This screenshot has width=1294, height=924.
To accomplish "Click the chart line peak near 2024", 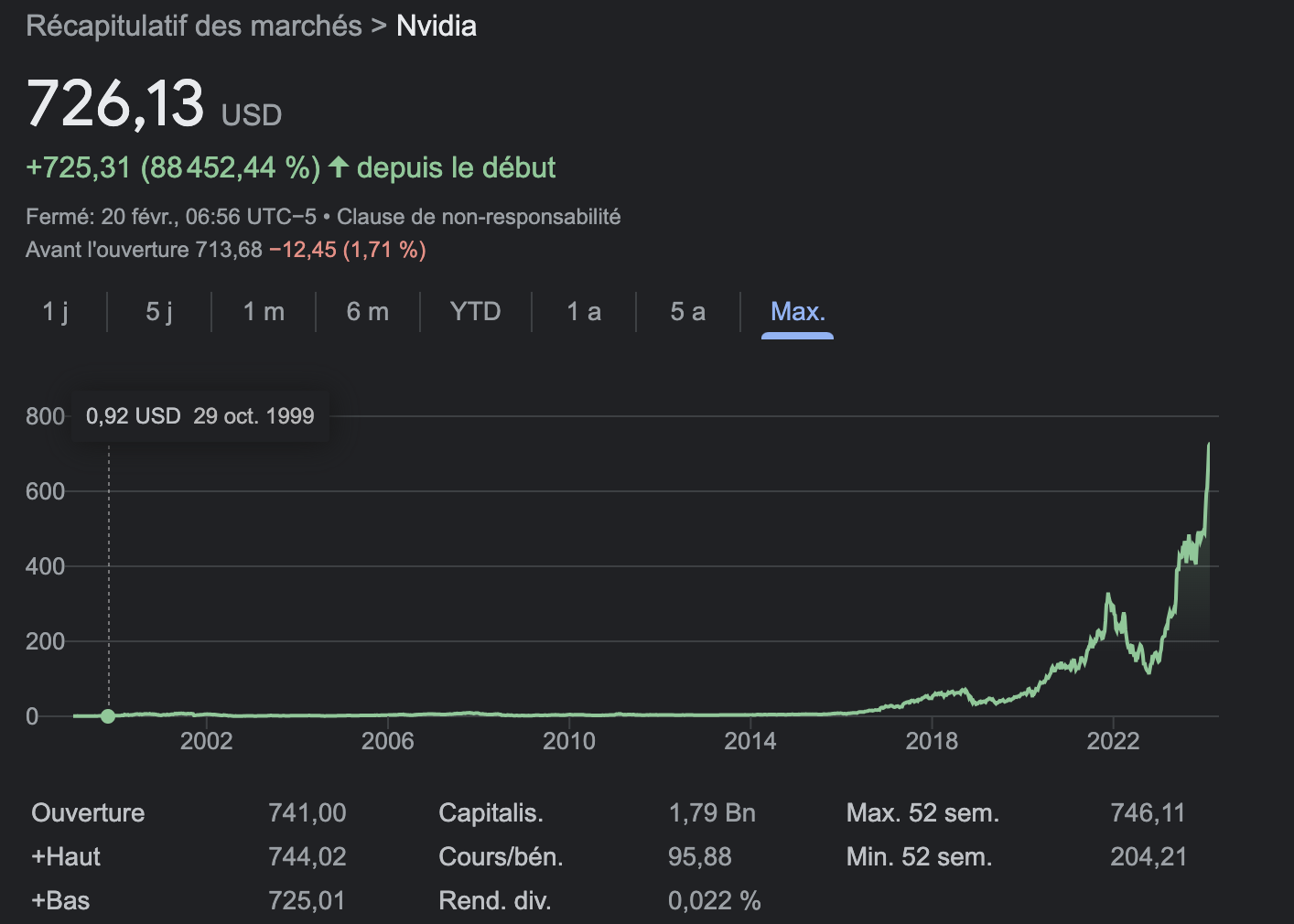I will point(1209,446).
